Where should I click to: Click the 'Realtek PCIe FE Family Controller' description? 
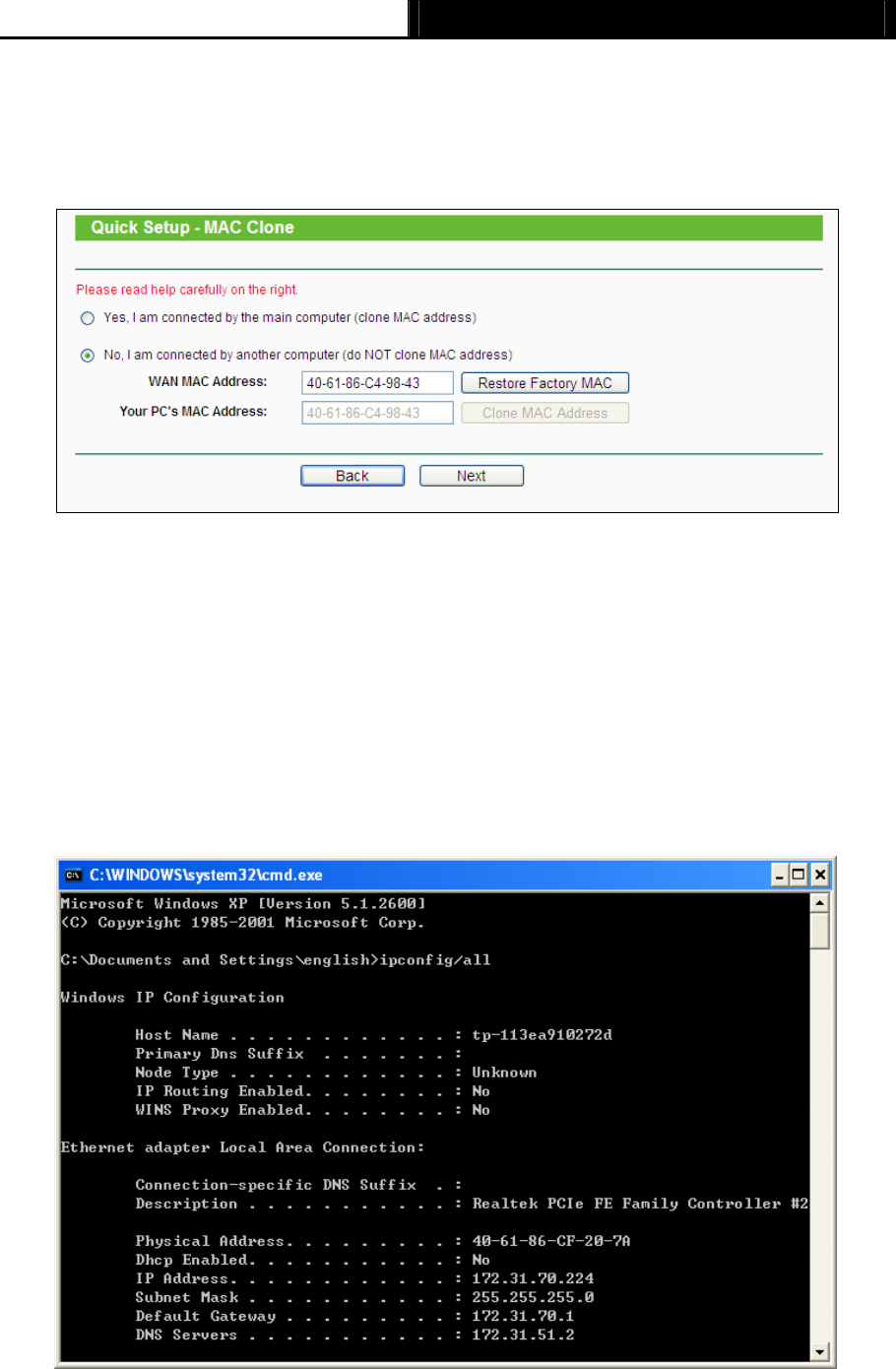pyautogui.click(x=640, y=1204)
